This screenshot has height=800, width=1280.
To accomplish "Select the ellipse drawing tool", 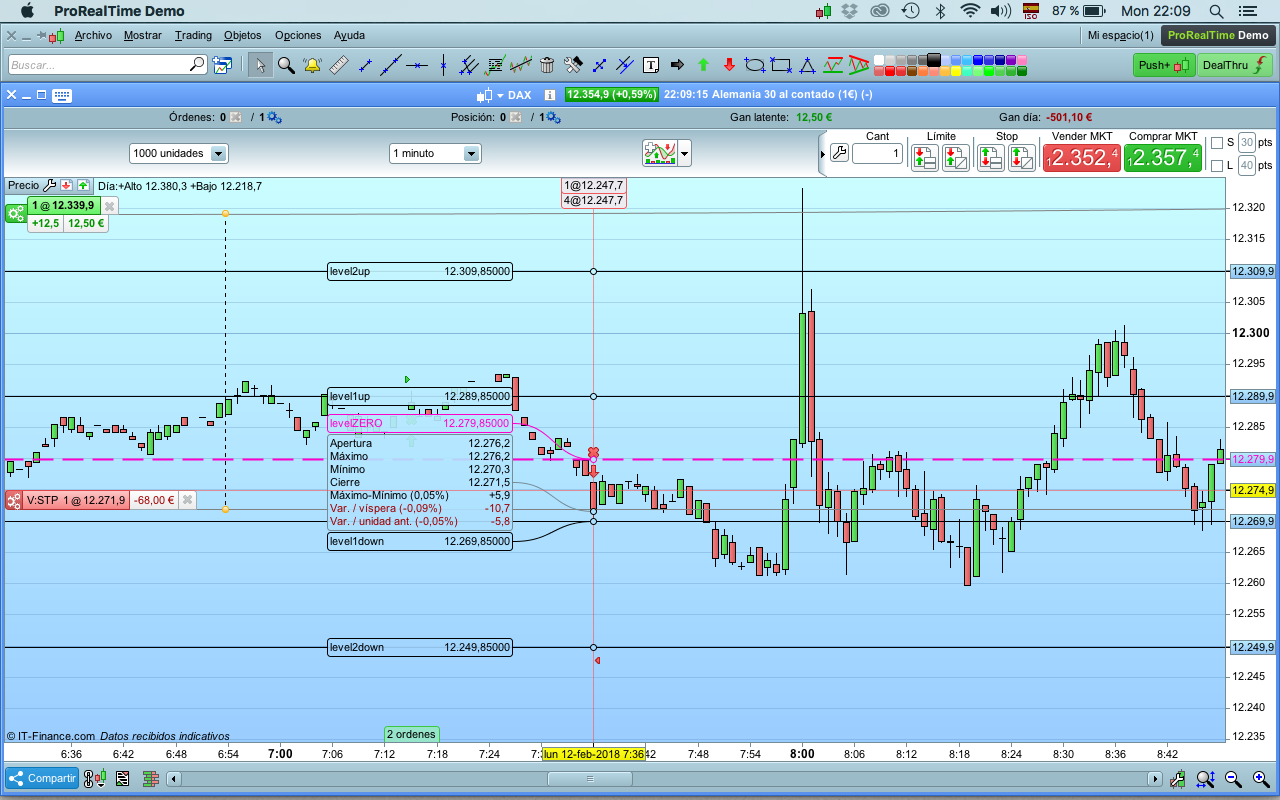I will (755, 65).
